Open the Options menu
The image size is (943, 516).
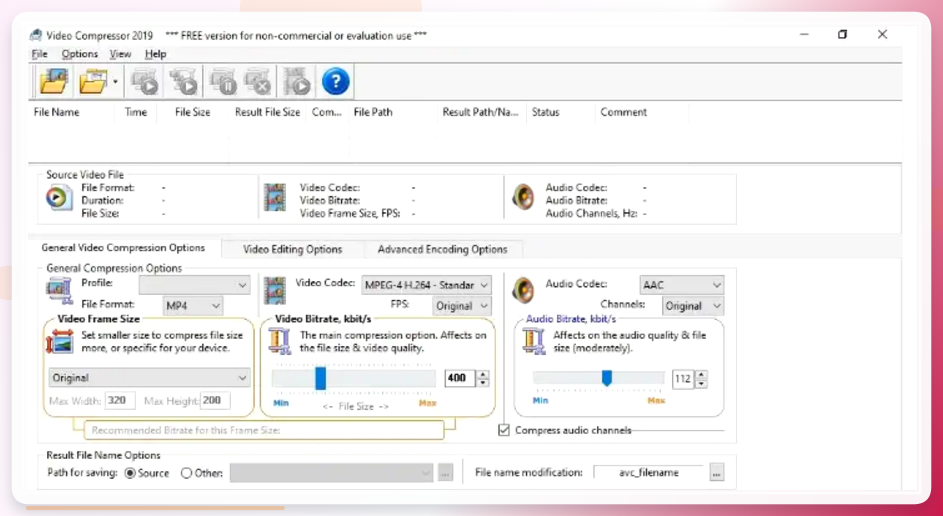79,54
